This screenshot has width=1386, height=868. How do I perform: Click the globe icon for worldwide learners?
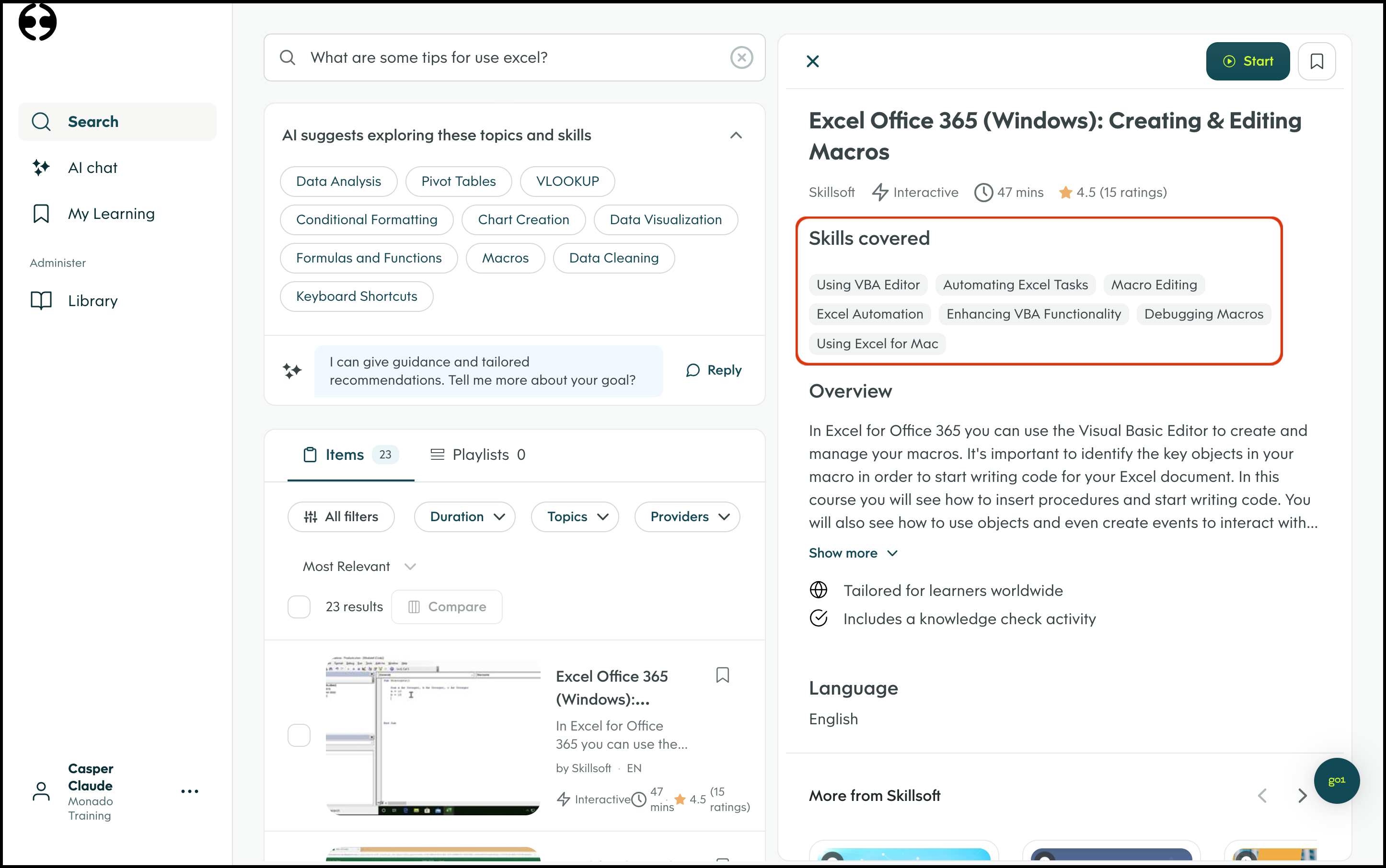(819, 590)
